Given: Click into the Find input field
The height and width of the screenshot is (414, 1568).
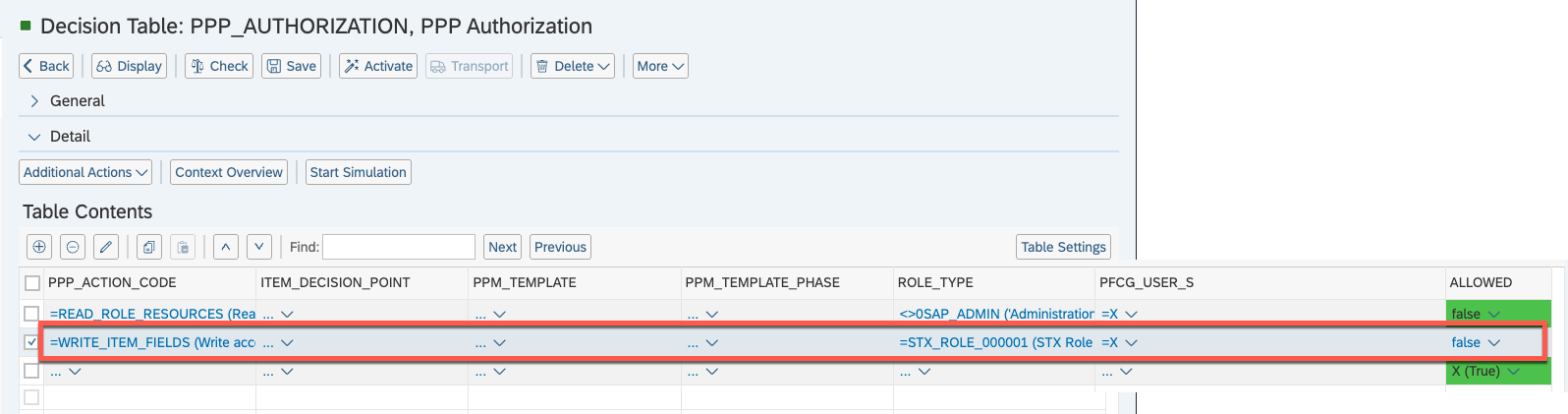Looking at the screenshot, I should pos(399,247).
